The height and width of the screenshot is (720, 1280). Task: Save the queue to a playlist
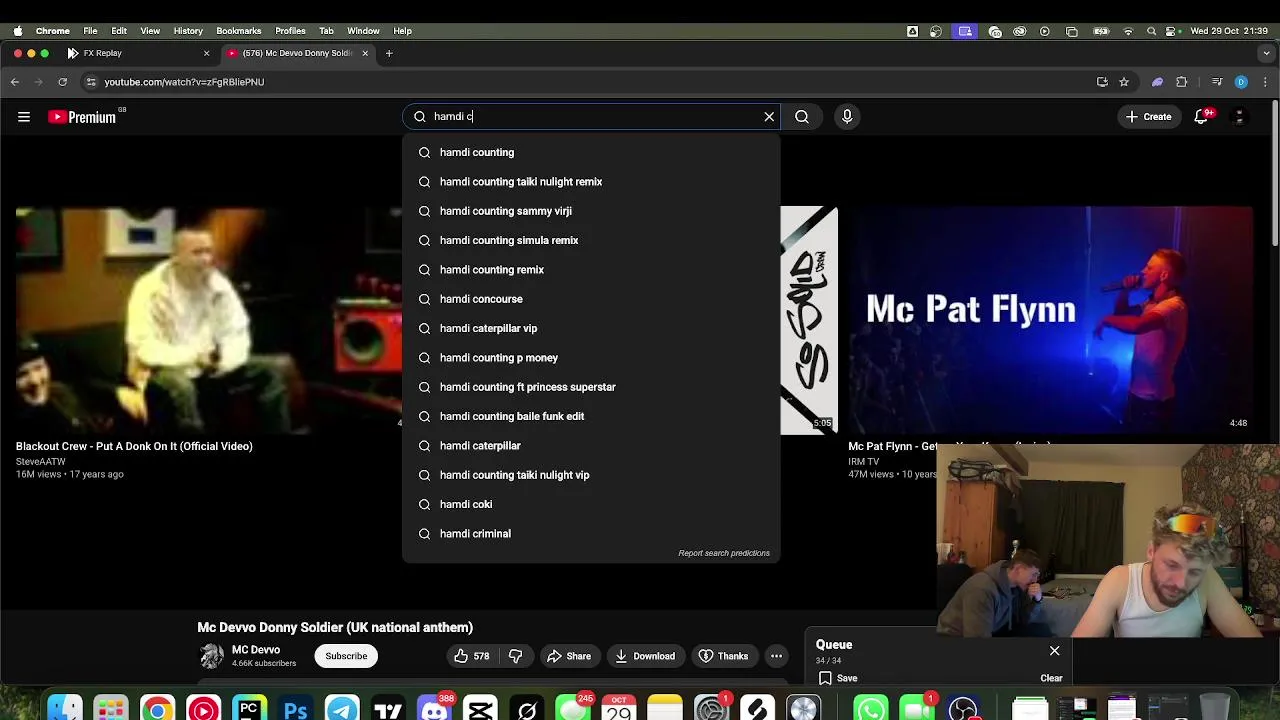point(838,678)
